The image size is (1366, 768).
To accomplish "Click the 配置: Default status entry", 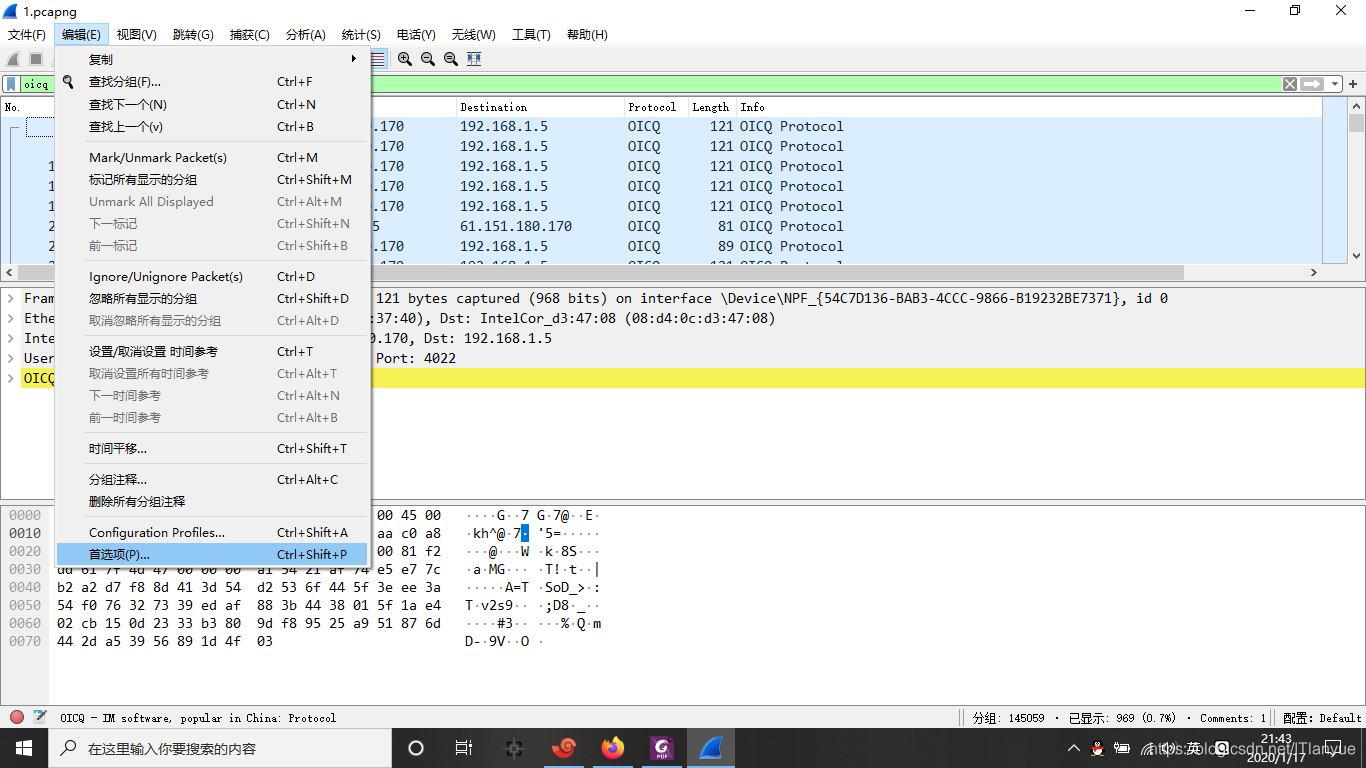I will coord(1322,717).
